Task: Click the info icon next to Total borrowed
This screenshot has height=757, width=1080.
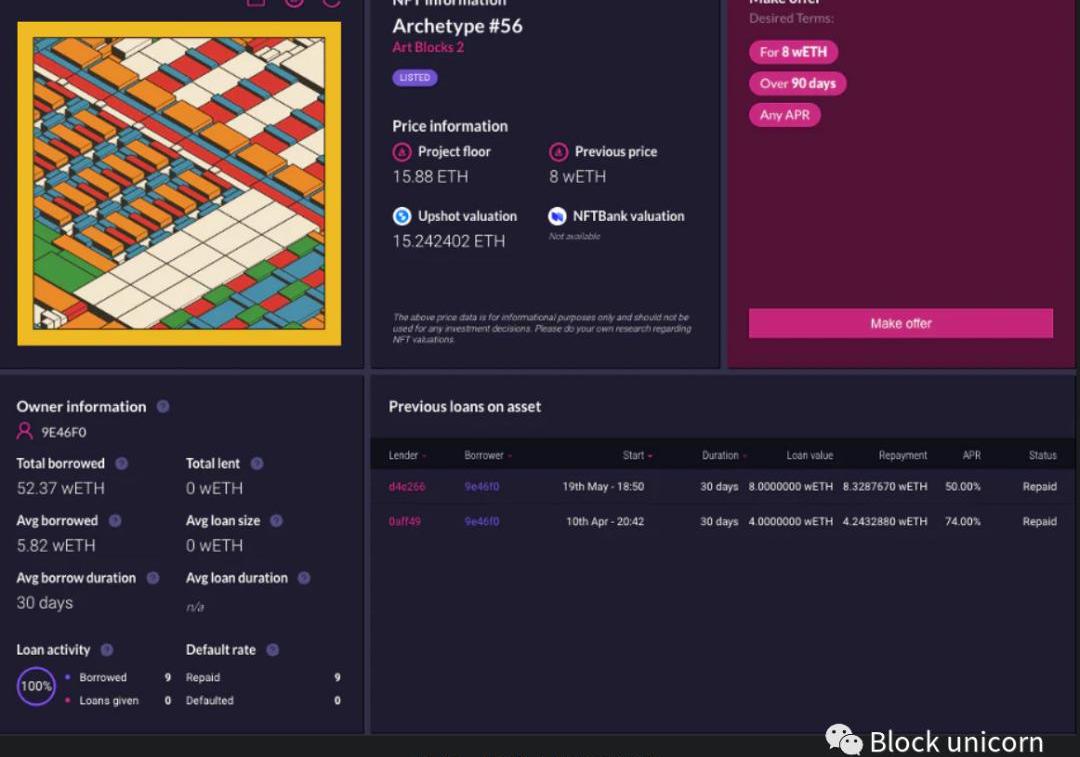Action: point(121,464)
